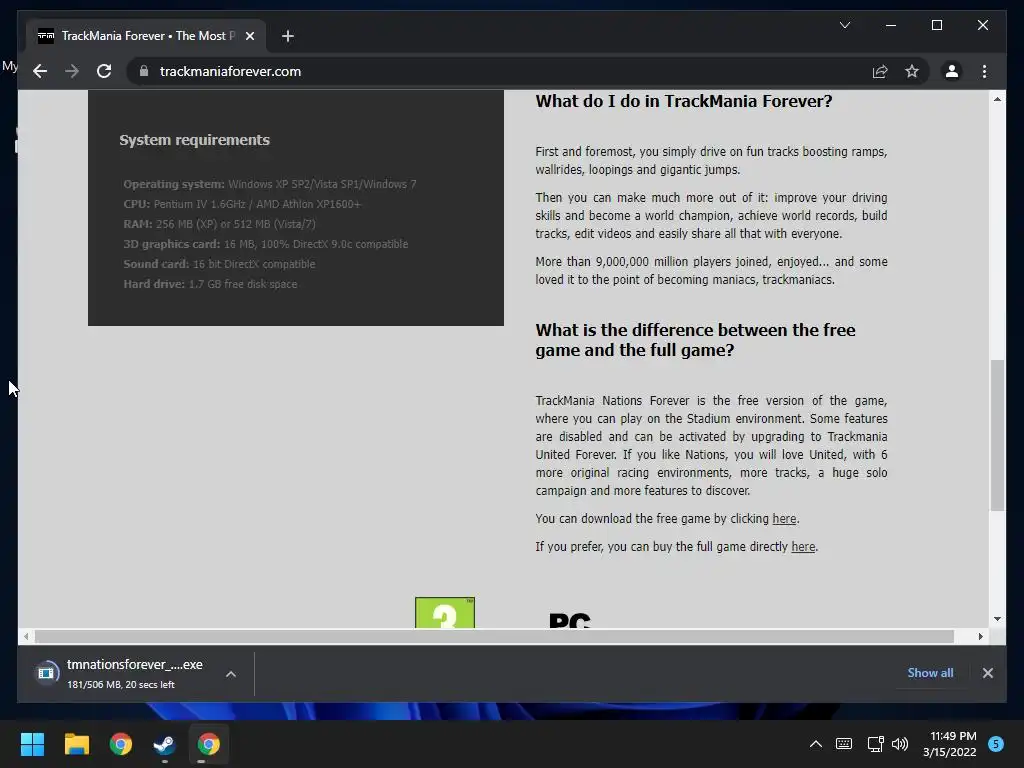Viewport: 1024px width, 768px height.
Task: Open a new tab with the plus button
Action: [287, 36]
